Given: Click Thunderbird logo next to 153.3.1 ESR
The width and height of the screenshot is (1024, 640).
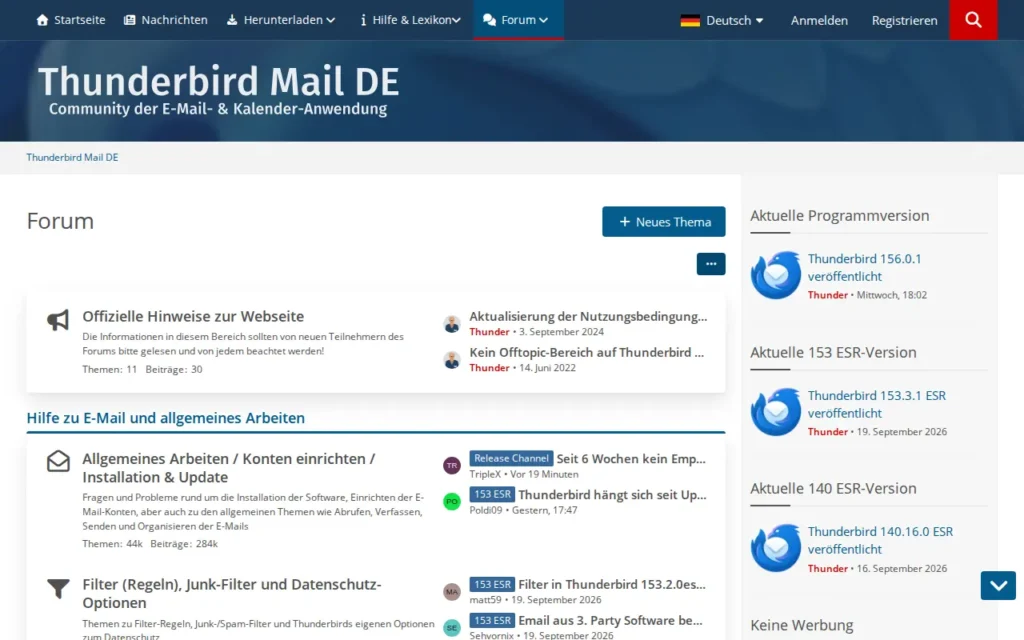Looking at the screenshot, I should 775,412.
